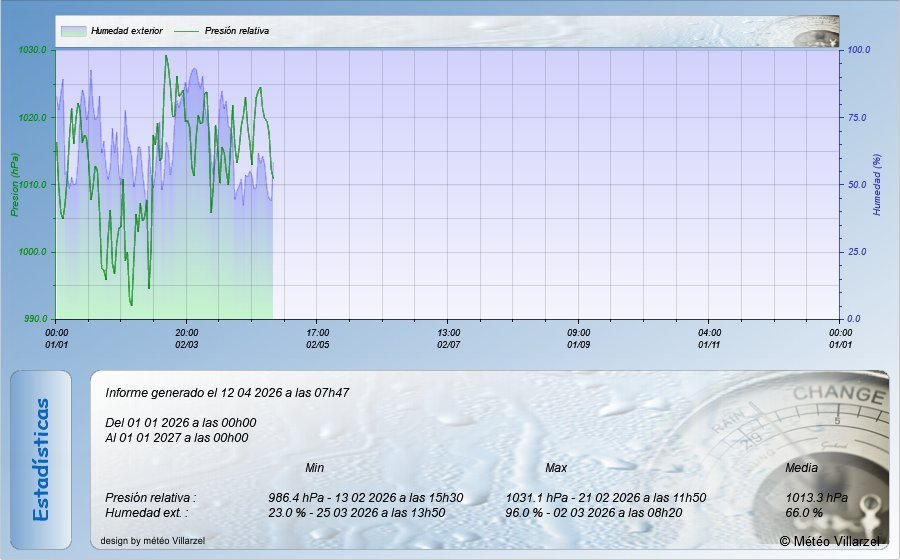Image resolution: width=900 pixels, height=560 pixels.
Task: Click the 100.0 humidity axis tick label
Action: click(x=859, y=50)
